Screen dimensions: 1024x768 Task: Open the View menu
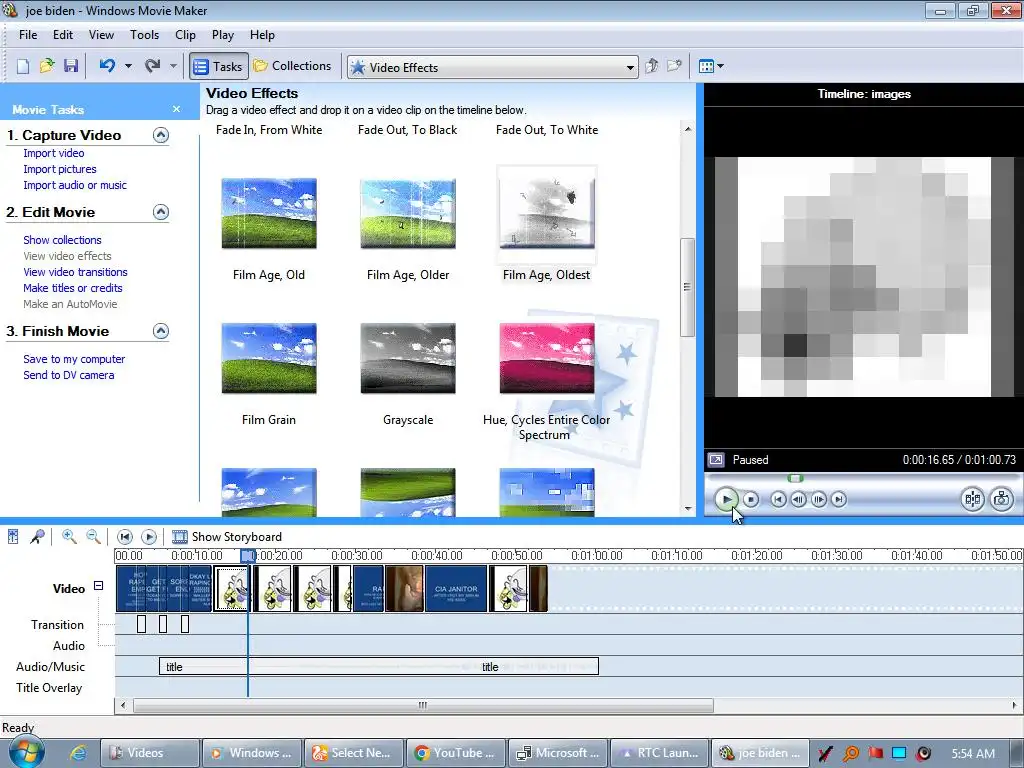(101, 35)
